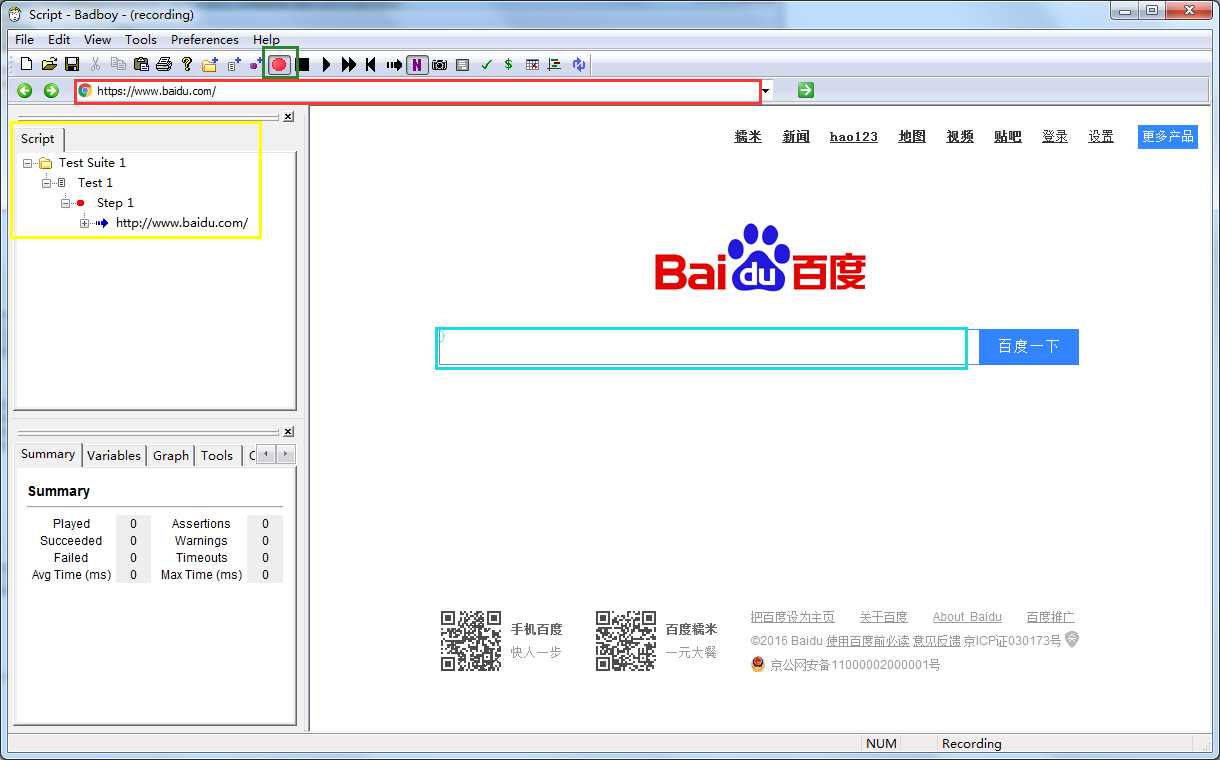Screen dimensions: 1220x760
Task: Open help via the question mark icon
Action: [186, 64]
